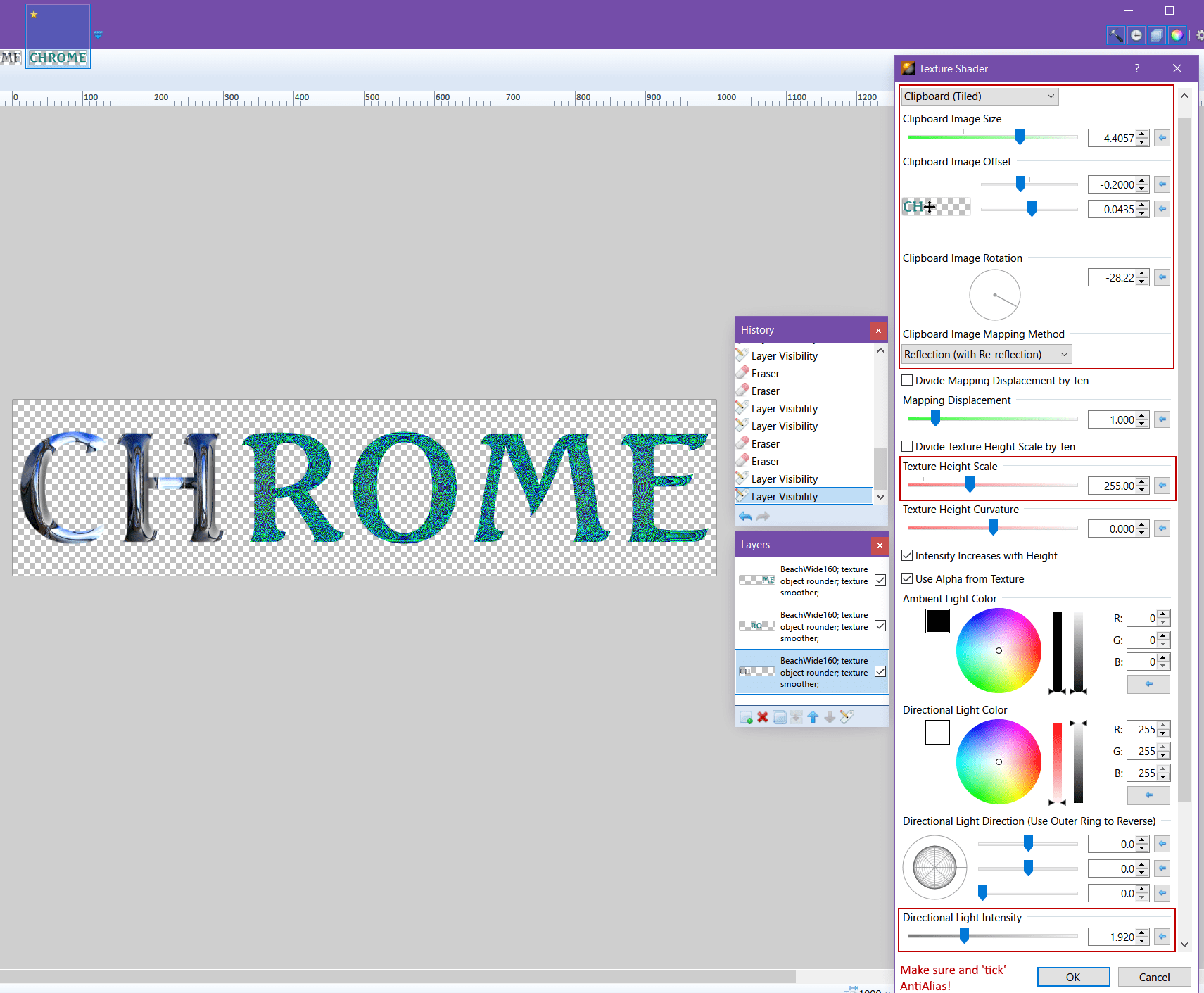The width and height of the screenshot is (1204, 993).
Task: Move the selected layer up
Action: pyautogui.click(x=813, y=716)
